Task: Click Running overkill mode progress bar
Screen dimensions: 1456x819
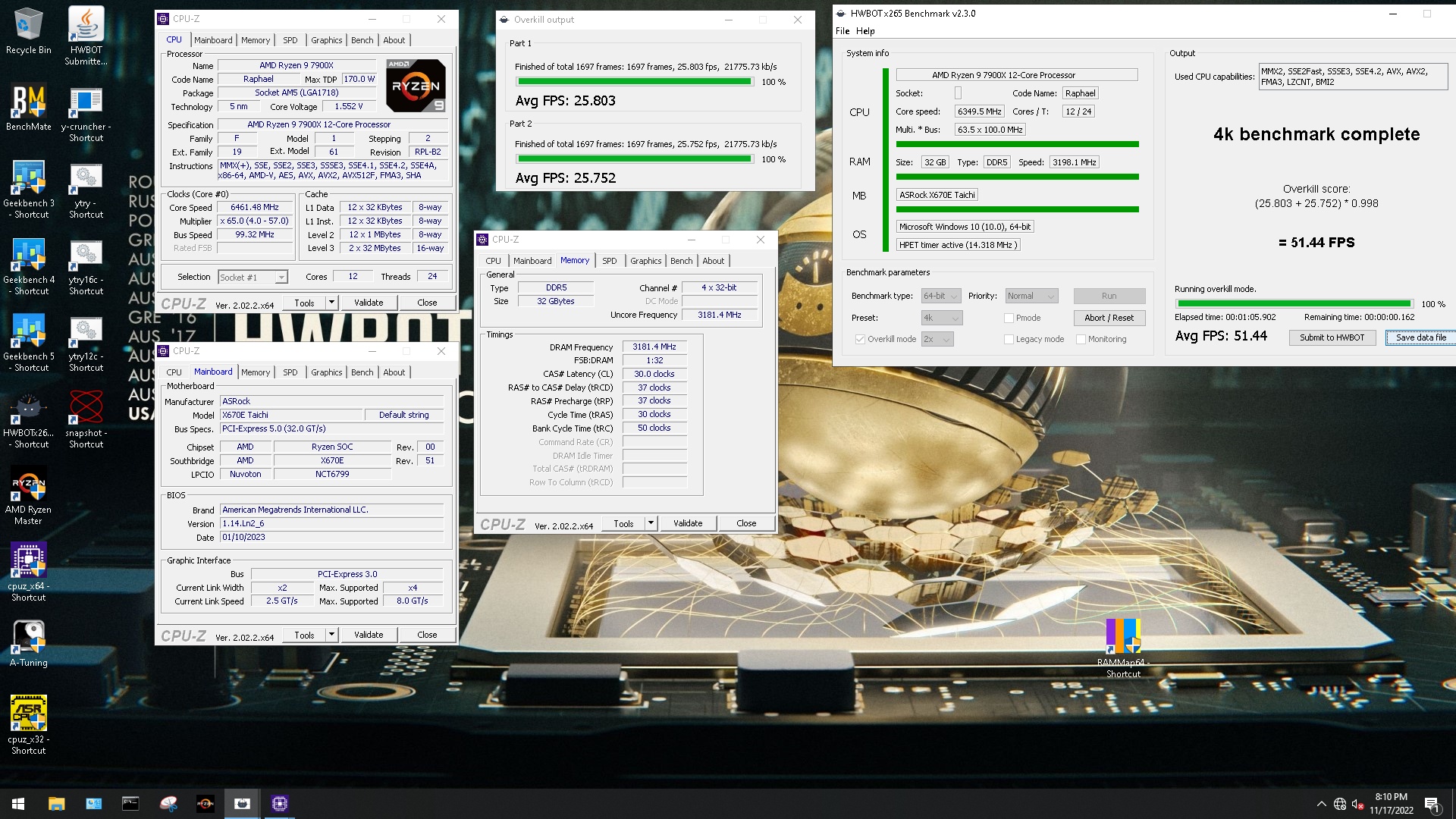Action: coord(1294,304)
